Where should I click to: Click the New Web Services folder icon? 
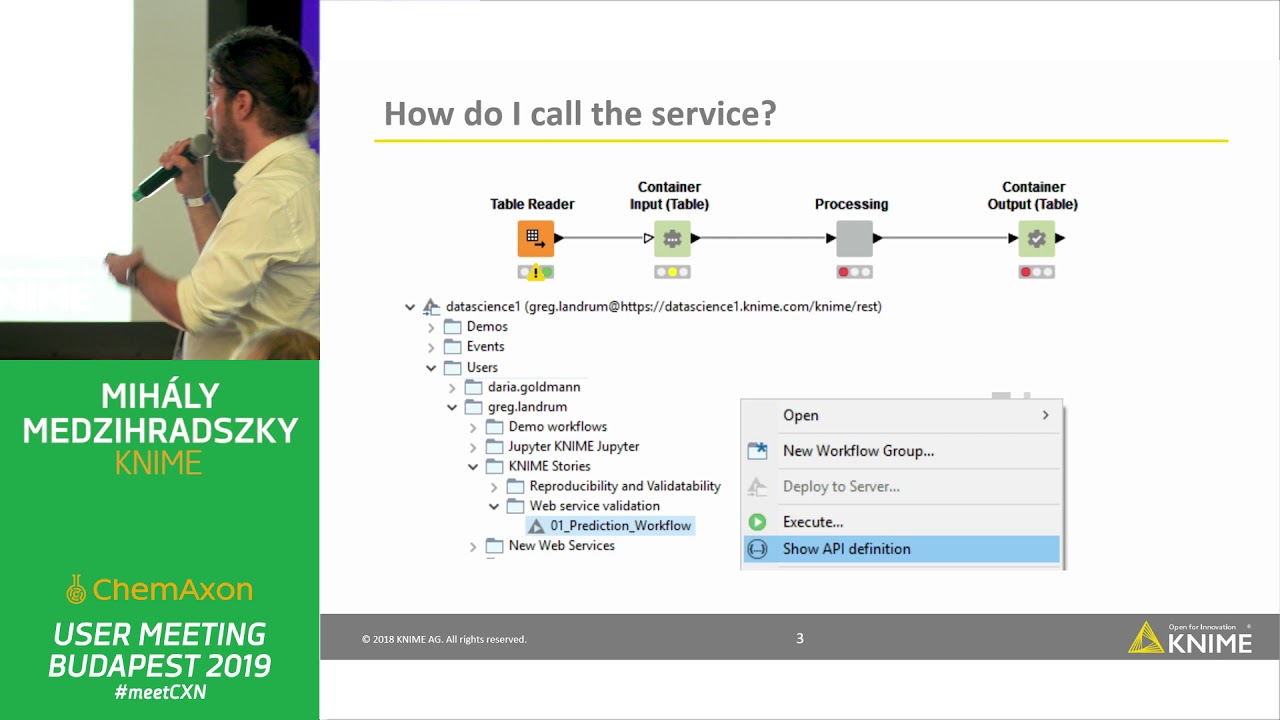pos(494,546)
